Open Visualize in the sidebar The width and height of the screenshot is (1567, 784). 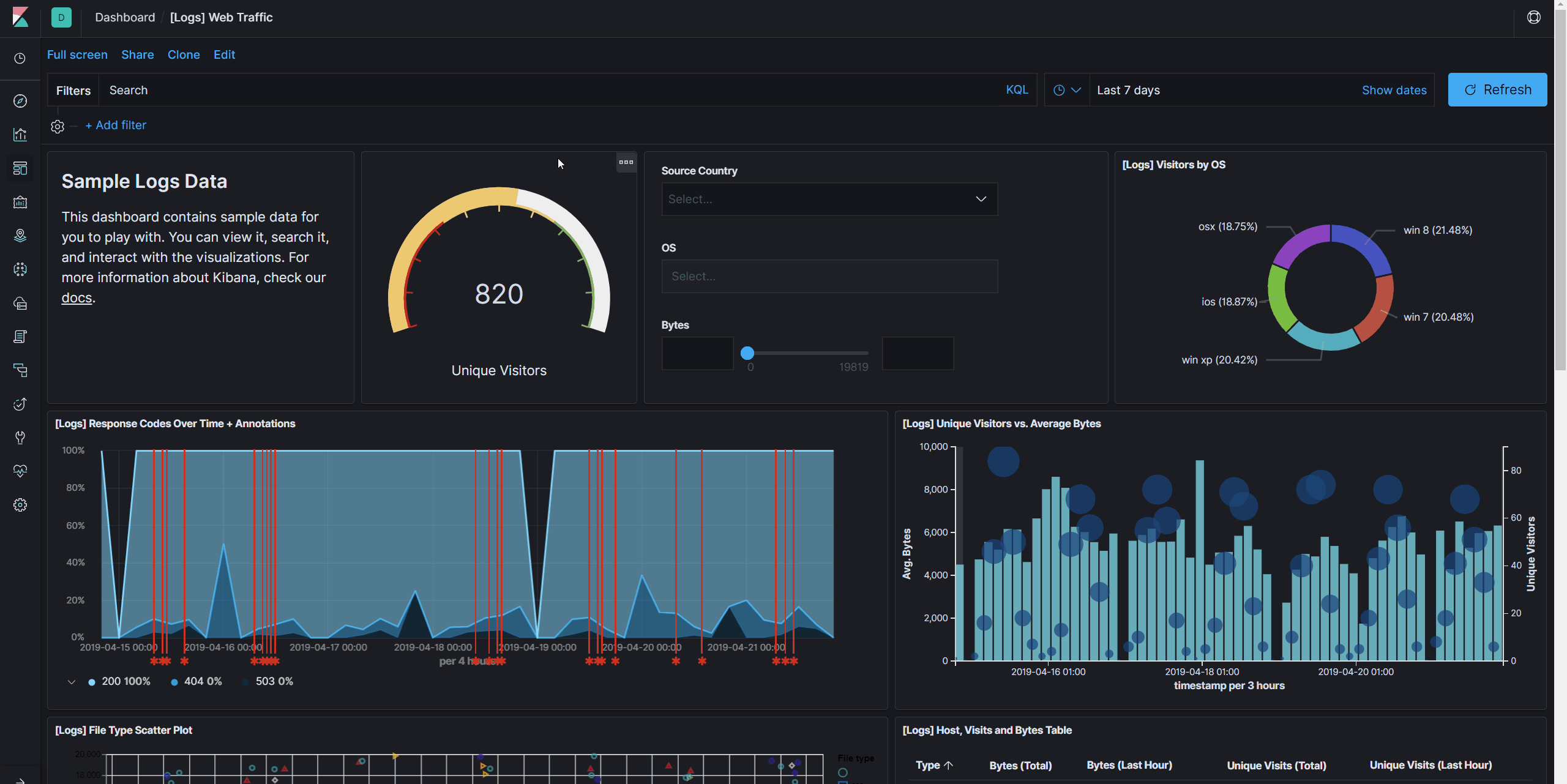[x=20, y=135]
